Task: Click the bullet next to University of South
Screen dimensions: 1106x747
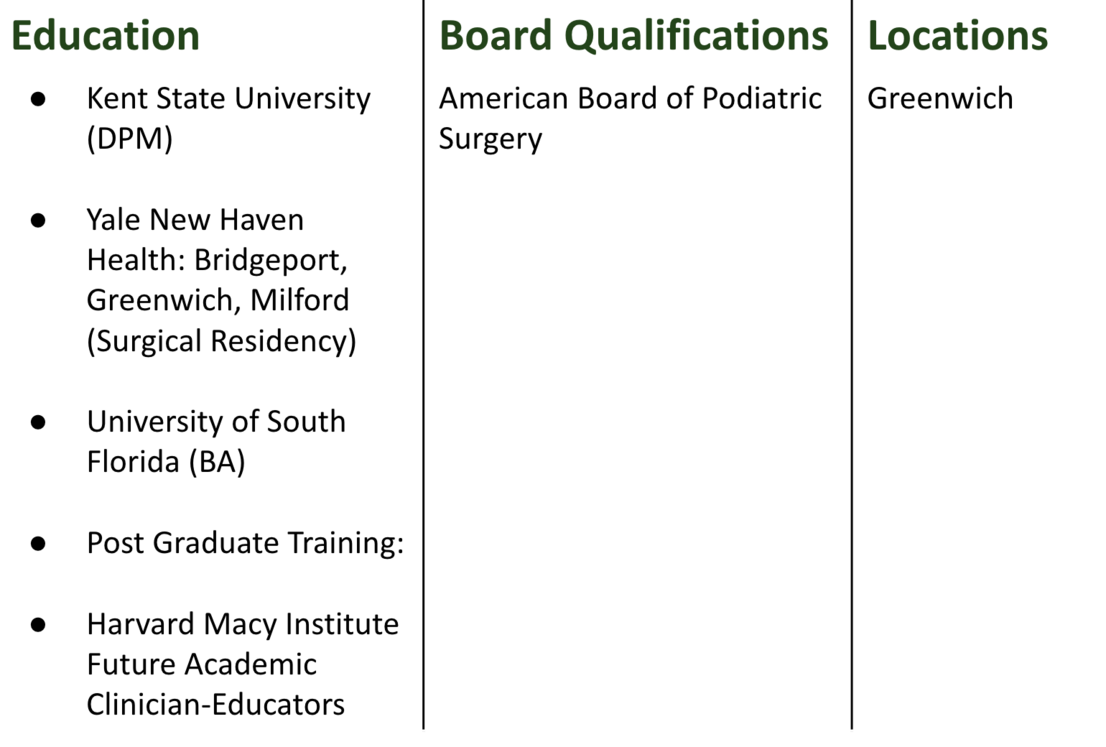Action: pos(39,422)
